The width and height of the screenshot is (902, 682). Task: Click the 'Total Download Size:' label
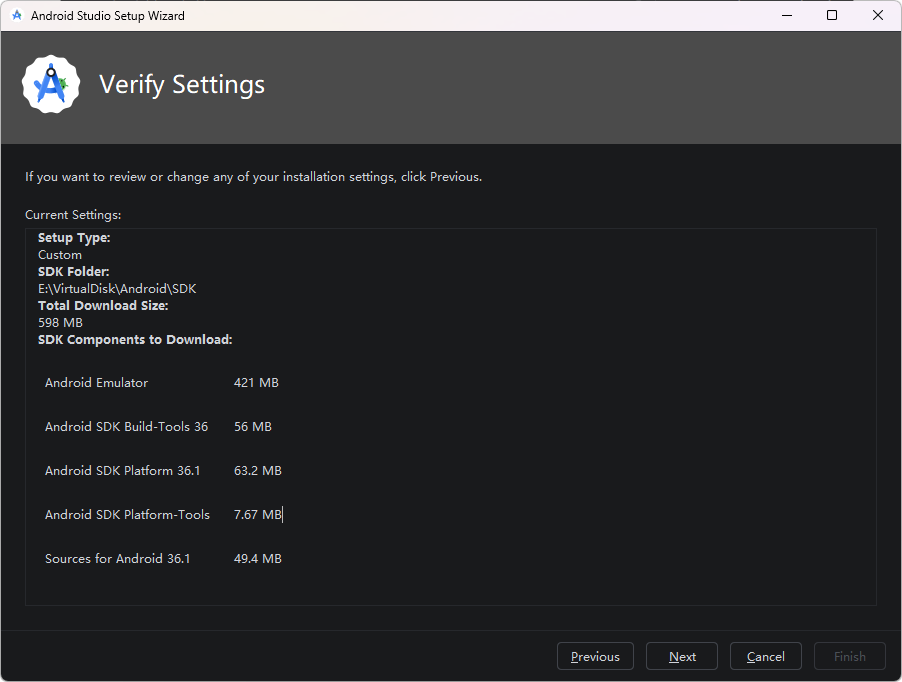pos(103,305)
